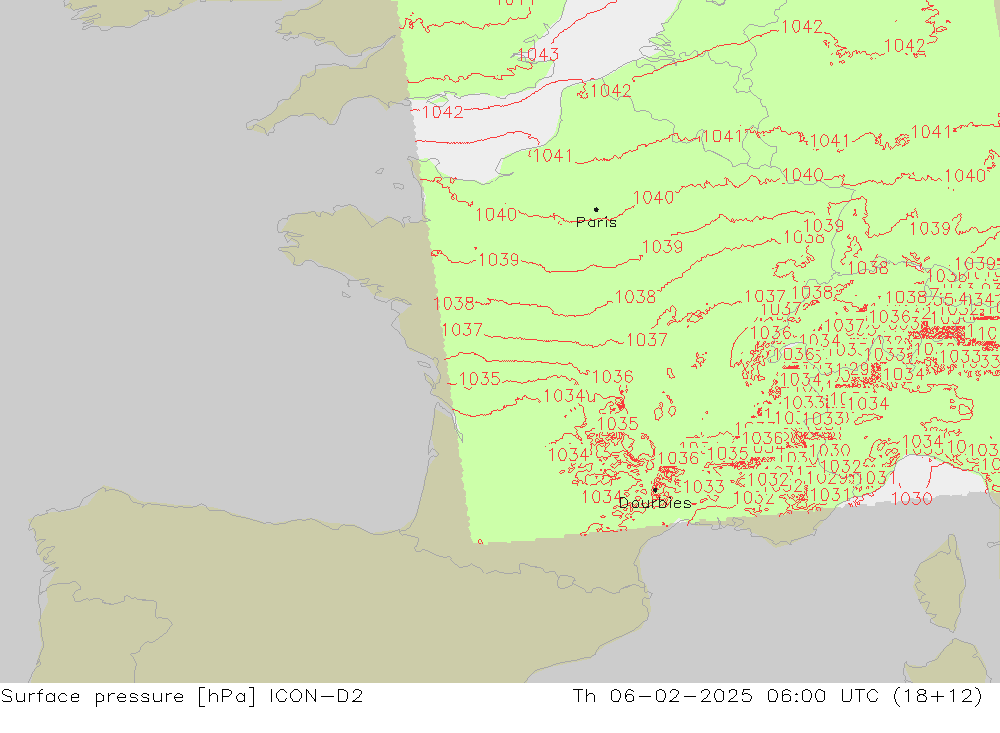Click the 1038 label at the western domain edge
Image resolution: width=1000 pixels, height=733 pixels.
pyautogui.click(x=454, y=303)
